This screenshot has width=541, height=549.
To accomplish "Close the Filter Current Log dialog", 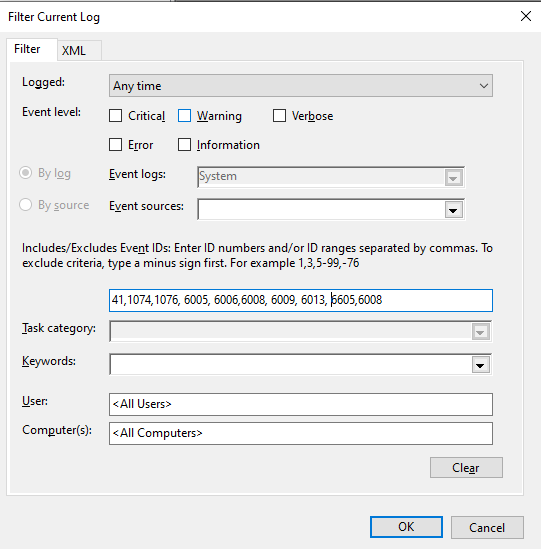I will (x=526, y=16).
